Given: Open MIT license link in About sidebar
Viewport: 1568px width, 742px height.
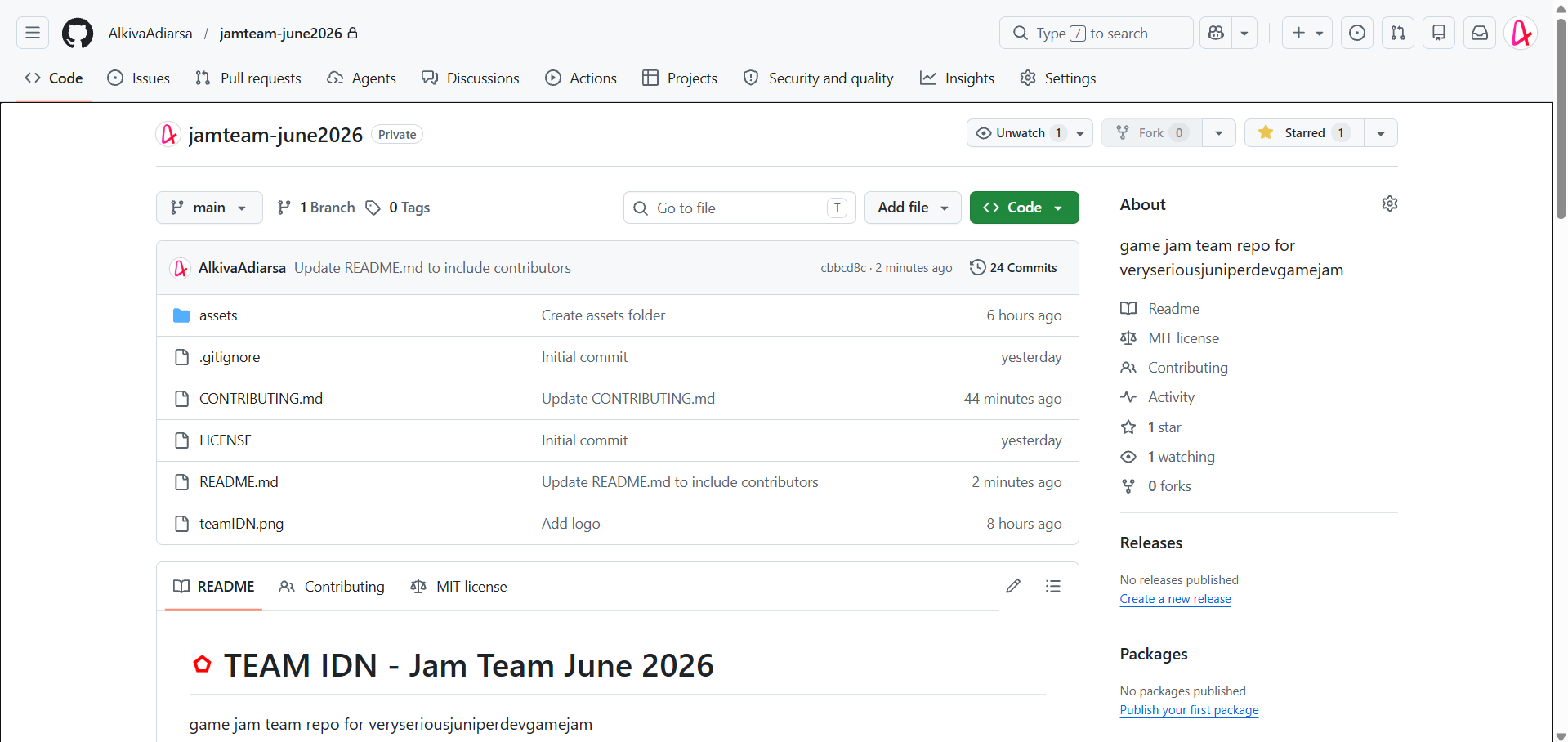Looking at the screenshot, I should point(1183,338).
